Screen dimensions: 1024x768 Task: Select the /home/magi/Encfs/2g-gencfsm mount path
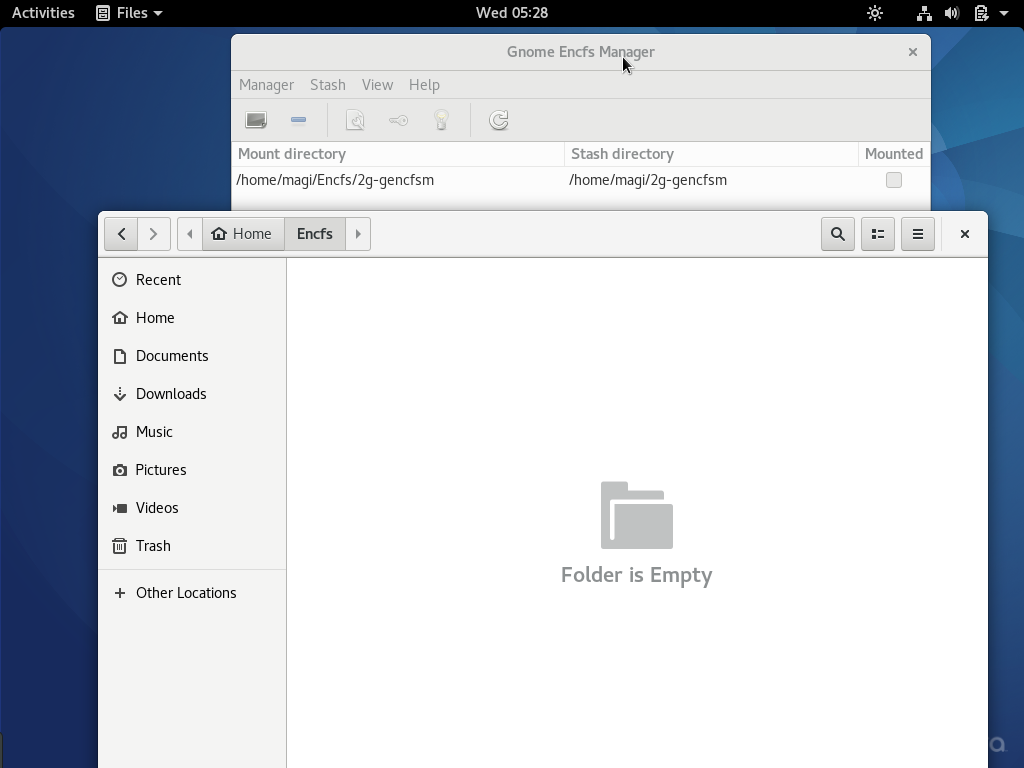(335, 180)
